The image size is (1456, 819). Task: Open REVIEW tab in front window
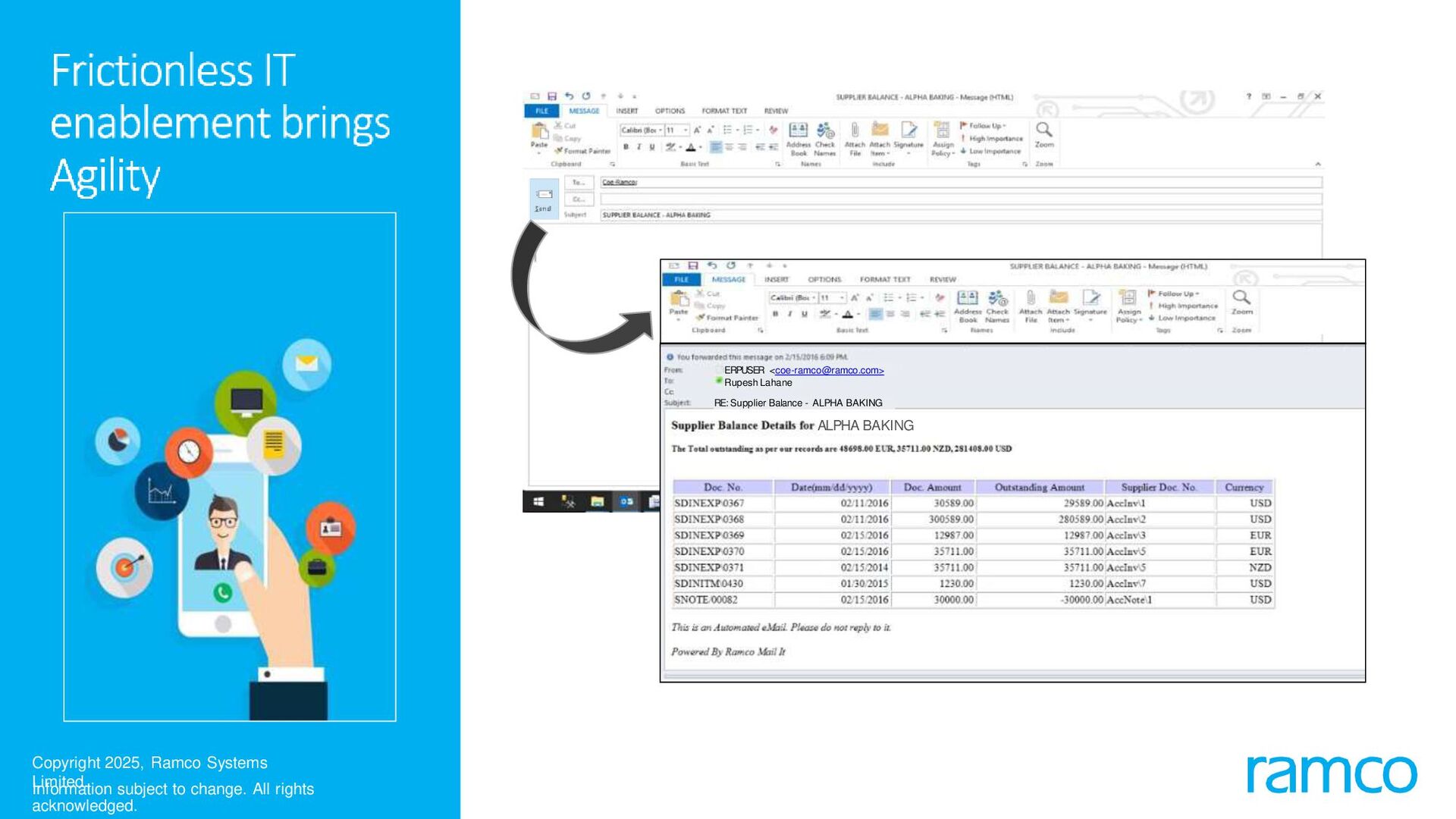click(943, 280)
